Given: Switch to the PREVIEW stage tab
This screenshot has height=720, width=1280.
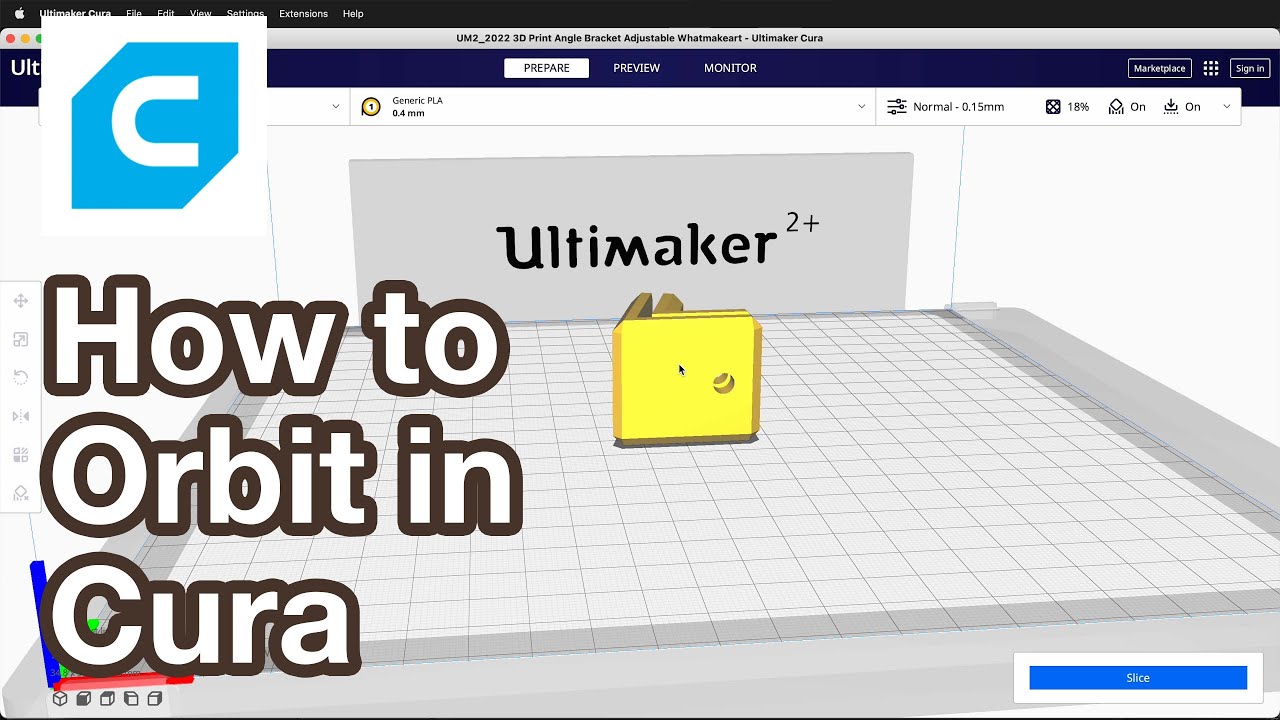Looking at the screenshot, I should 637,68.
